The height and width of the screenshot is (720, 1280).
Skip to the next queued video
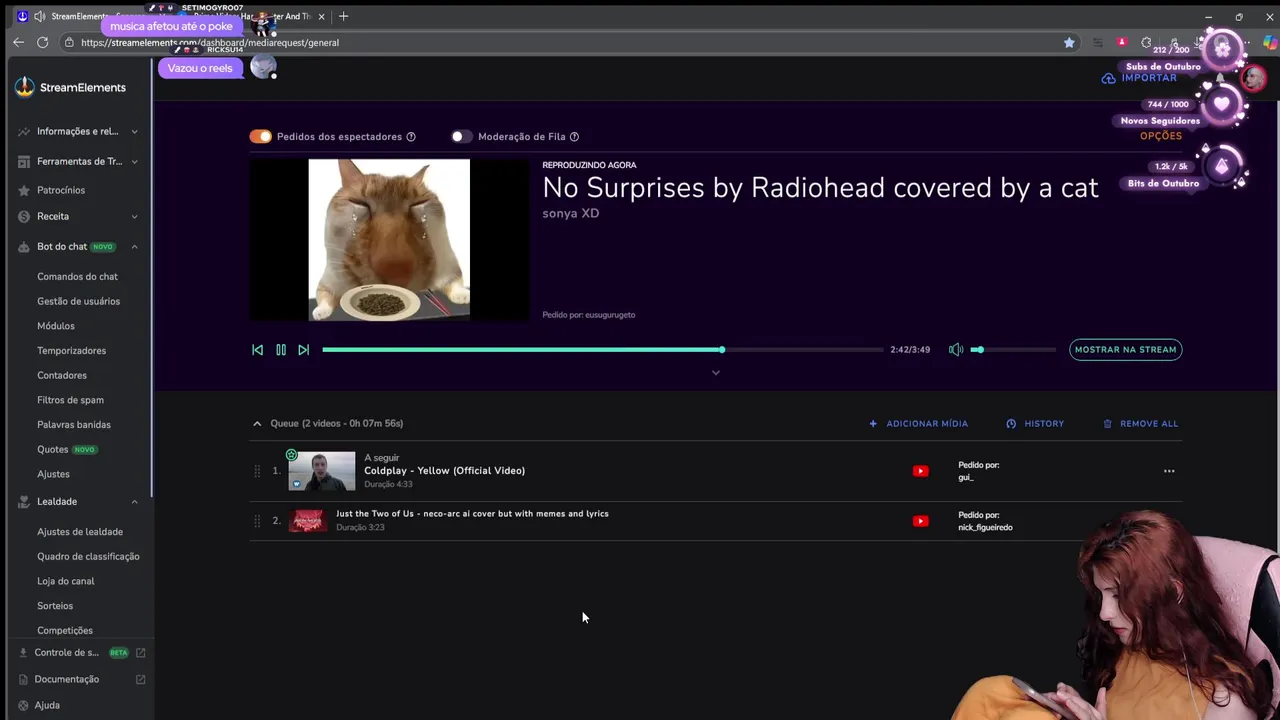point(304,350)
